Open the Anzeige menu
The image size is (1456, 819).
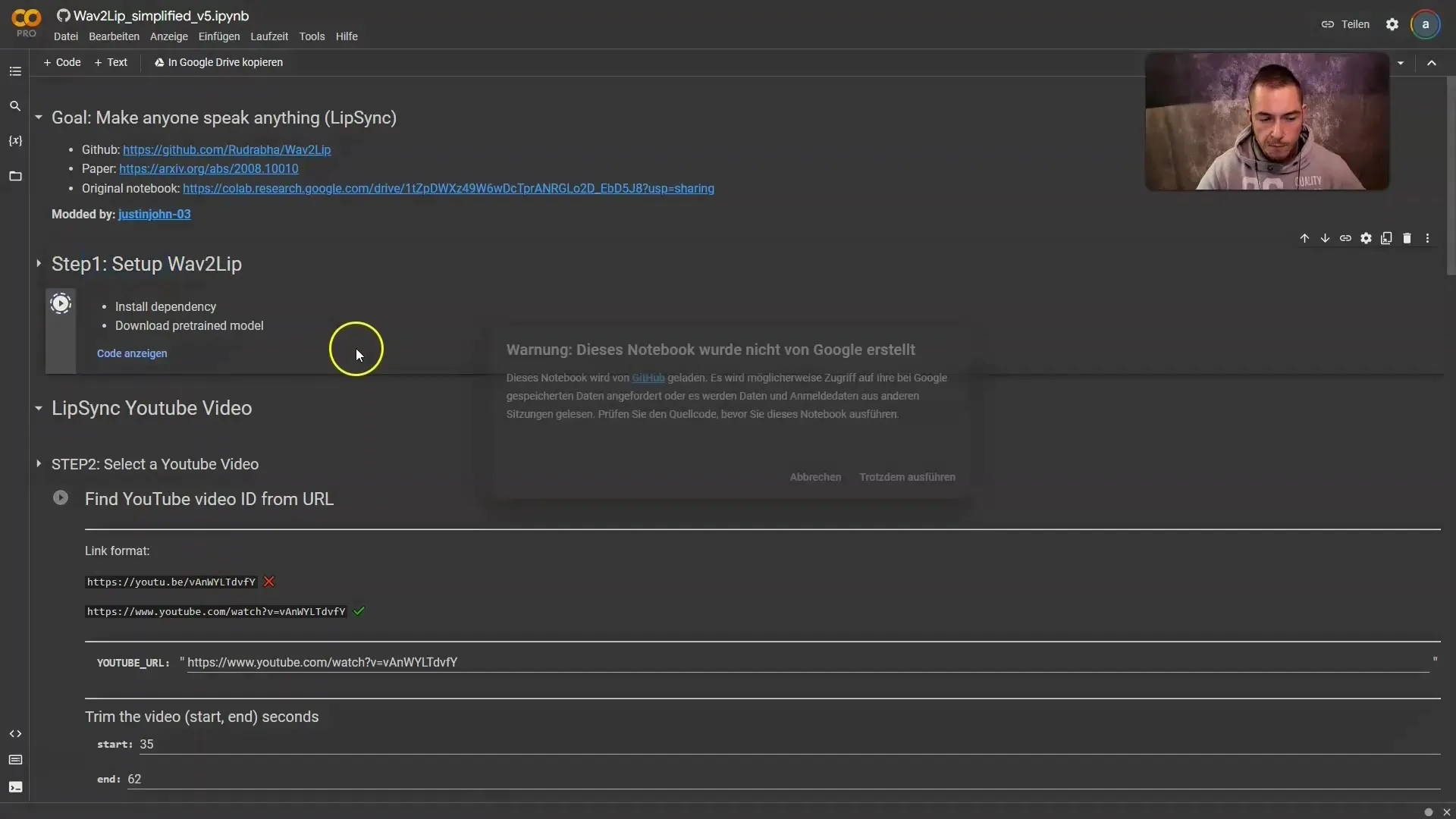tap(168, 36)
